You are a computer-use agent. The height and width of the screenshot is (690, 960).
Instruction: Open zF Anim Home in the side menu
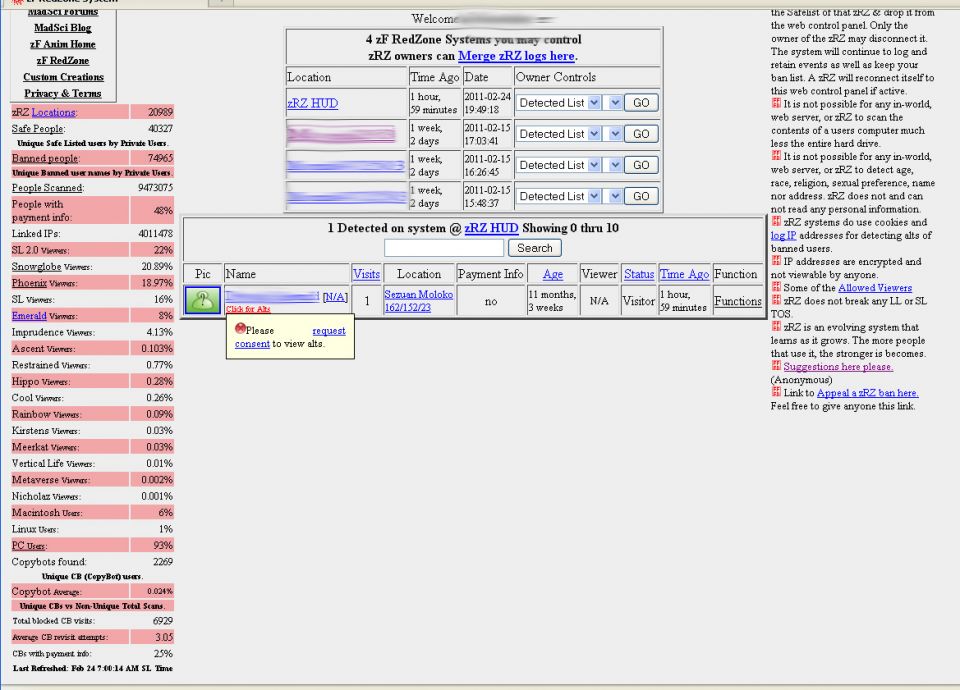click(62, 44)
